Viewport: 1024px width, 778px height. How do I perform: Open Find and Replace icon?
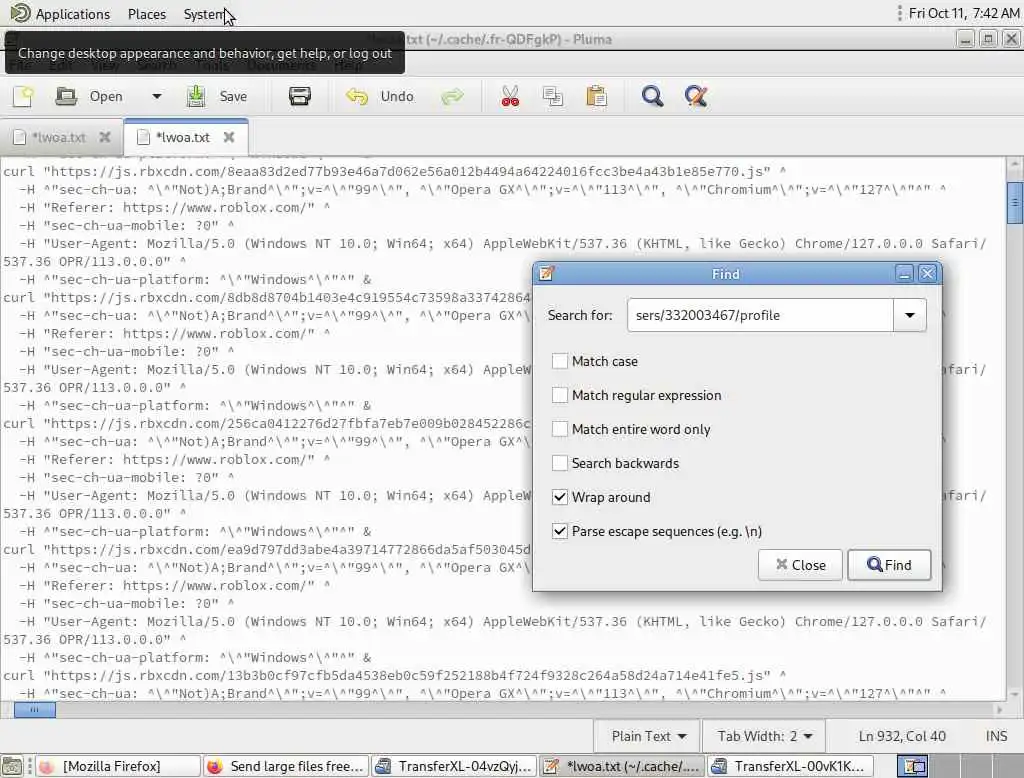696,97
